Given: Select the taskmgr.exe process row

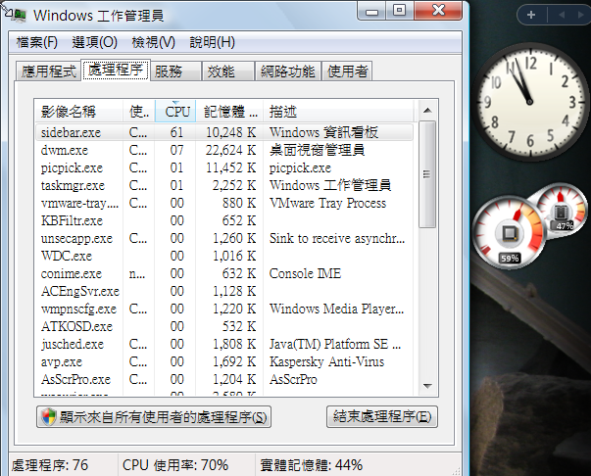Looking at the screenshot, I should pyautogui.click(x=224, y=185).
